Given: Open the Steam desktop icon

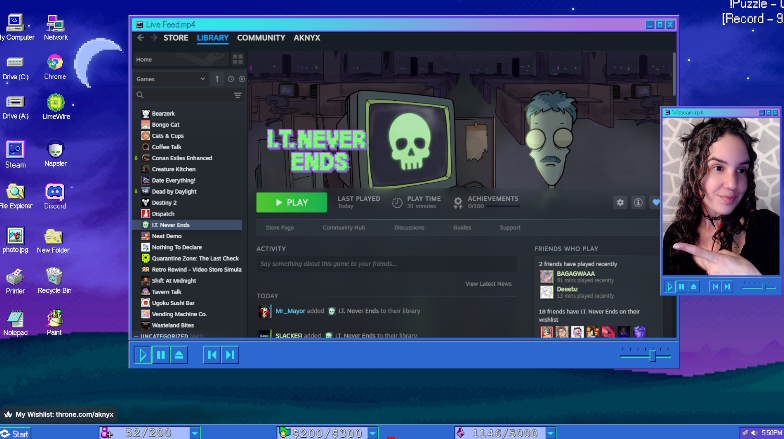Looking at the screenshot, I should tap(16, 154).
